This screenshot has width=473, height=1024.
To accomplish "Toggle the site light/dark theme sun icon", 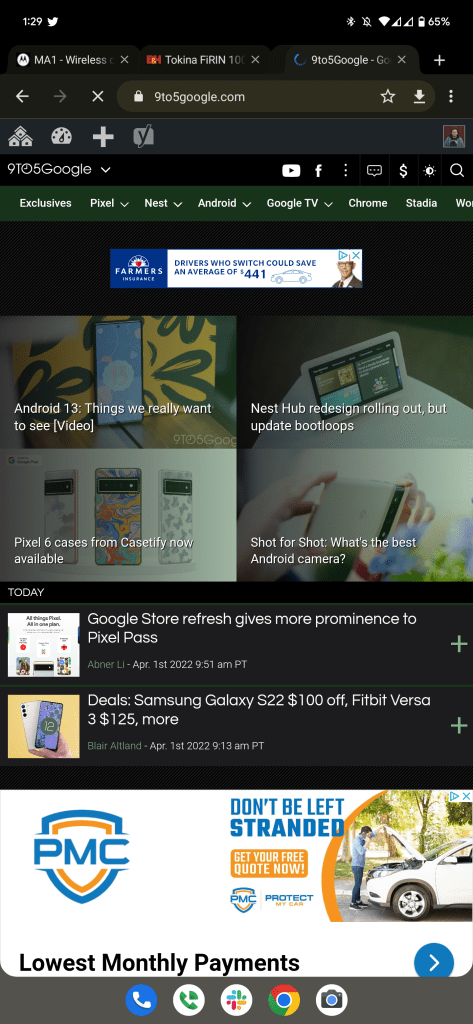I will point(429,171).
